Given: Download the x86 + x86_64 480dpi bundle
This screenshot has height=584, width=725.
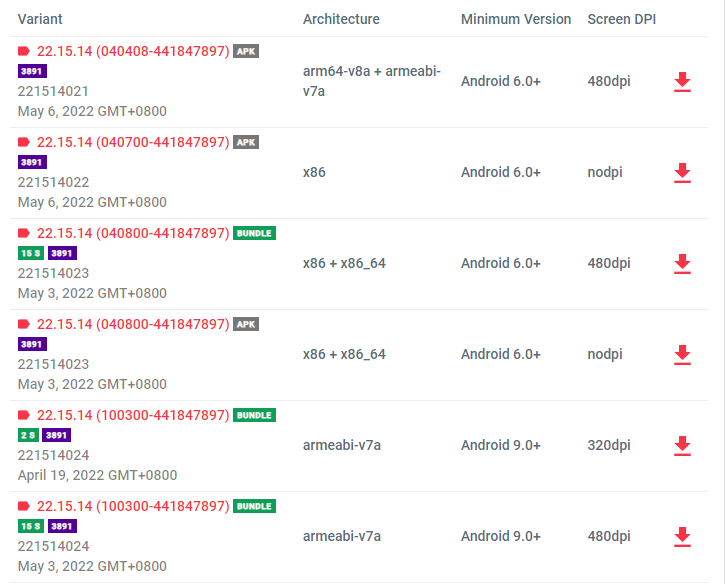Looking at the screenshot, I should (x=682, y=264).
